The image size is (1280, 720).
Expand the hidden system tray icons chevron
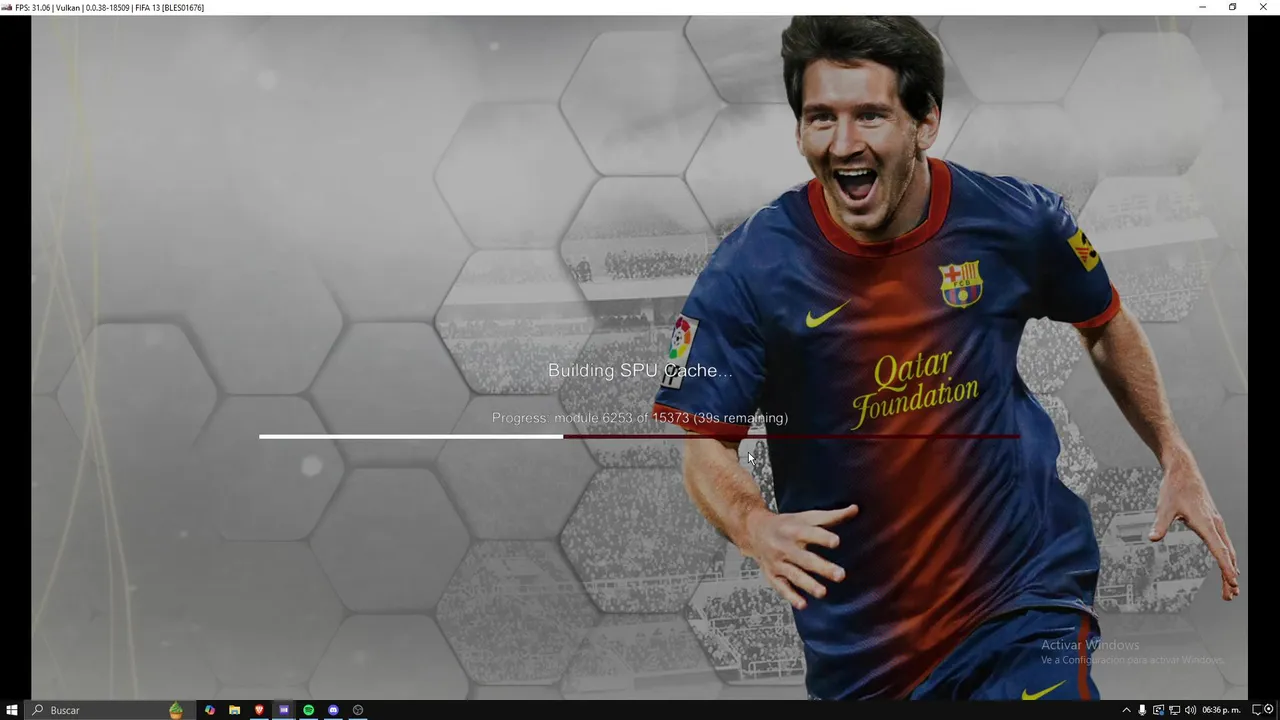pos(1127,710)
